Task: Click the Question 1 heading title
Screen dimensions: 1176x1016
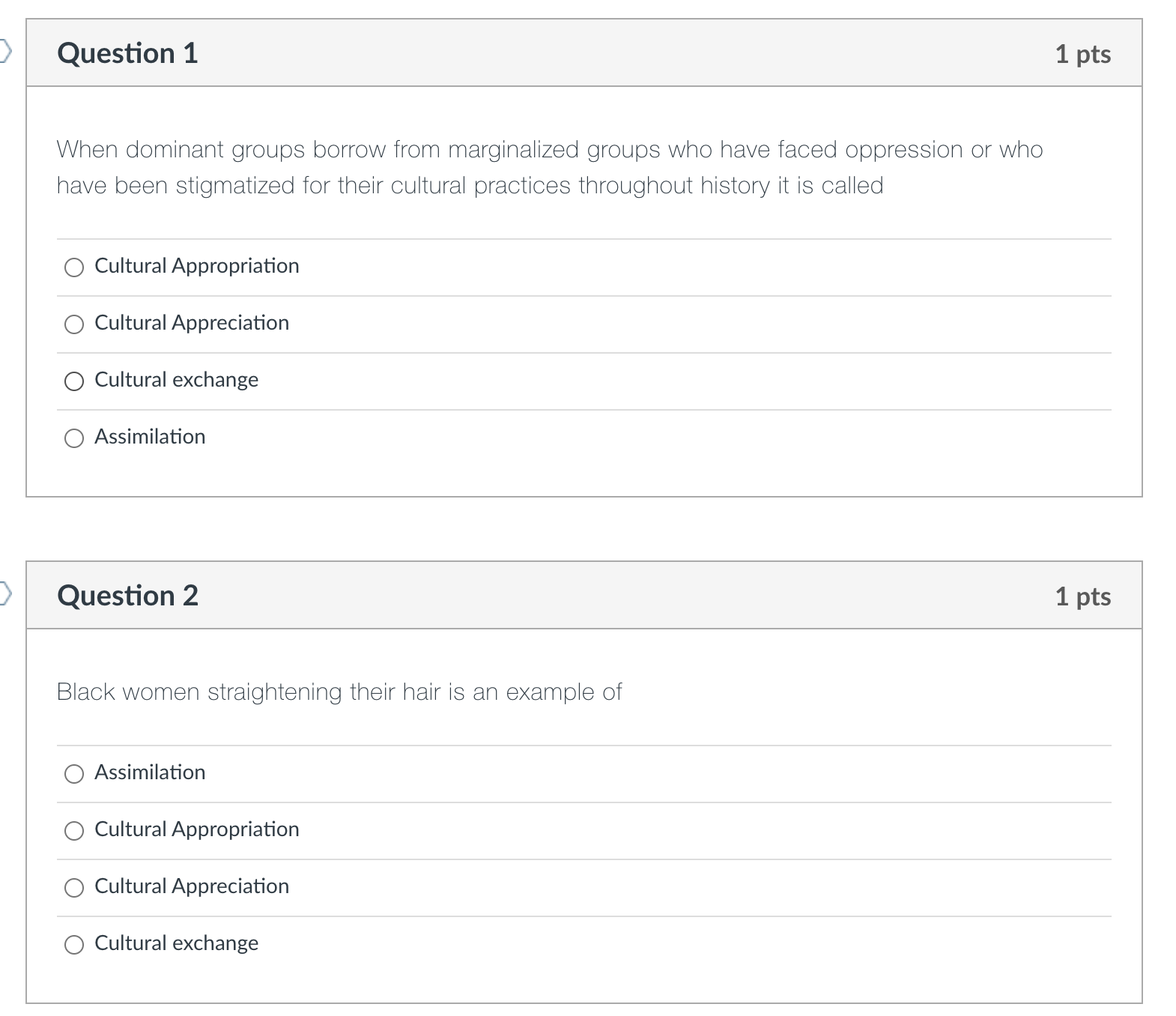Action: coord(127,53)
